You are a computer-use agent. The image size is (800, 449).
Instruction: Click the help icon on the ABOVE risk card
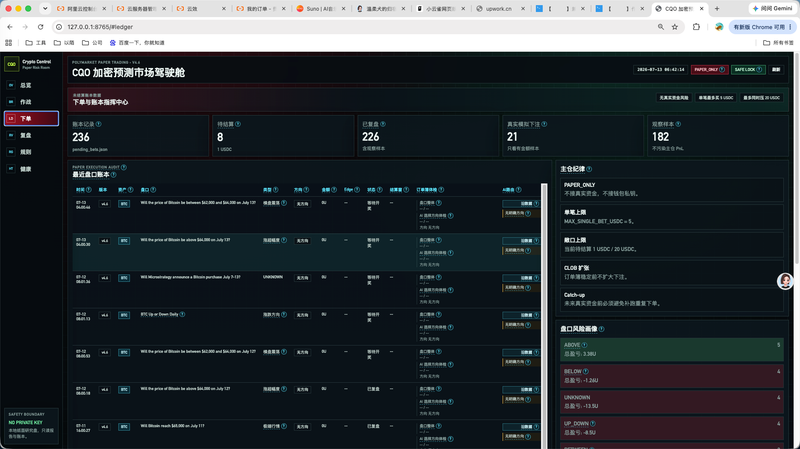coord(584,345)
